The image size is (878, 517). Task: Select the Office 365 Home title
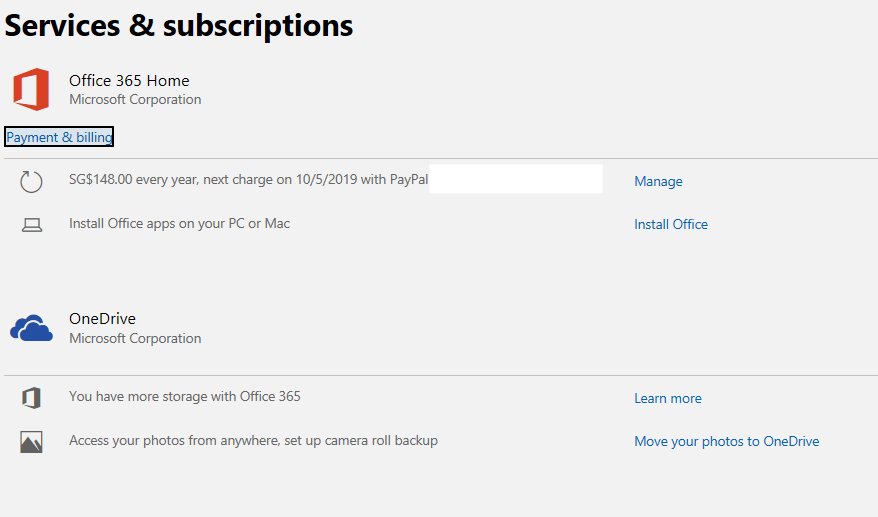pos(129,81)
